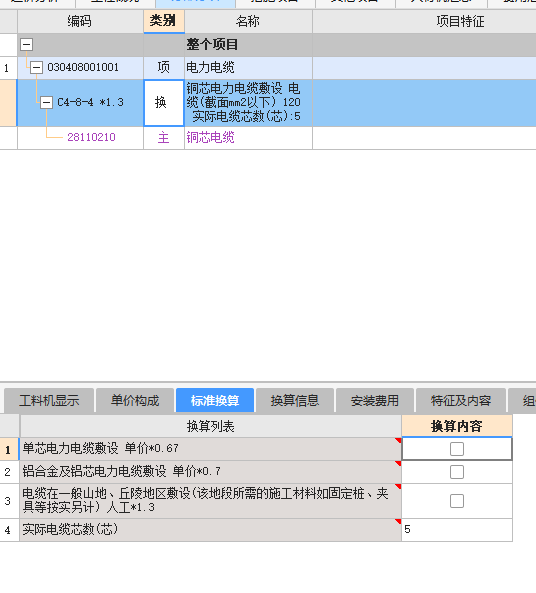Screen dimensions: 536x593
Task: Edit the 实际电缆芯数 value field showing 5
Action: [x=457, y=530]
